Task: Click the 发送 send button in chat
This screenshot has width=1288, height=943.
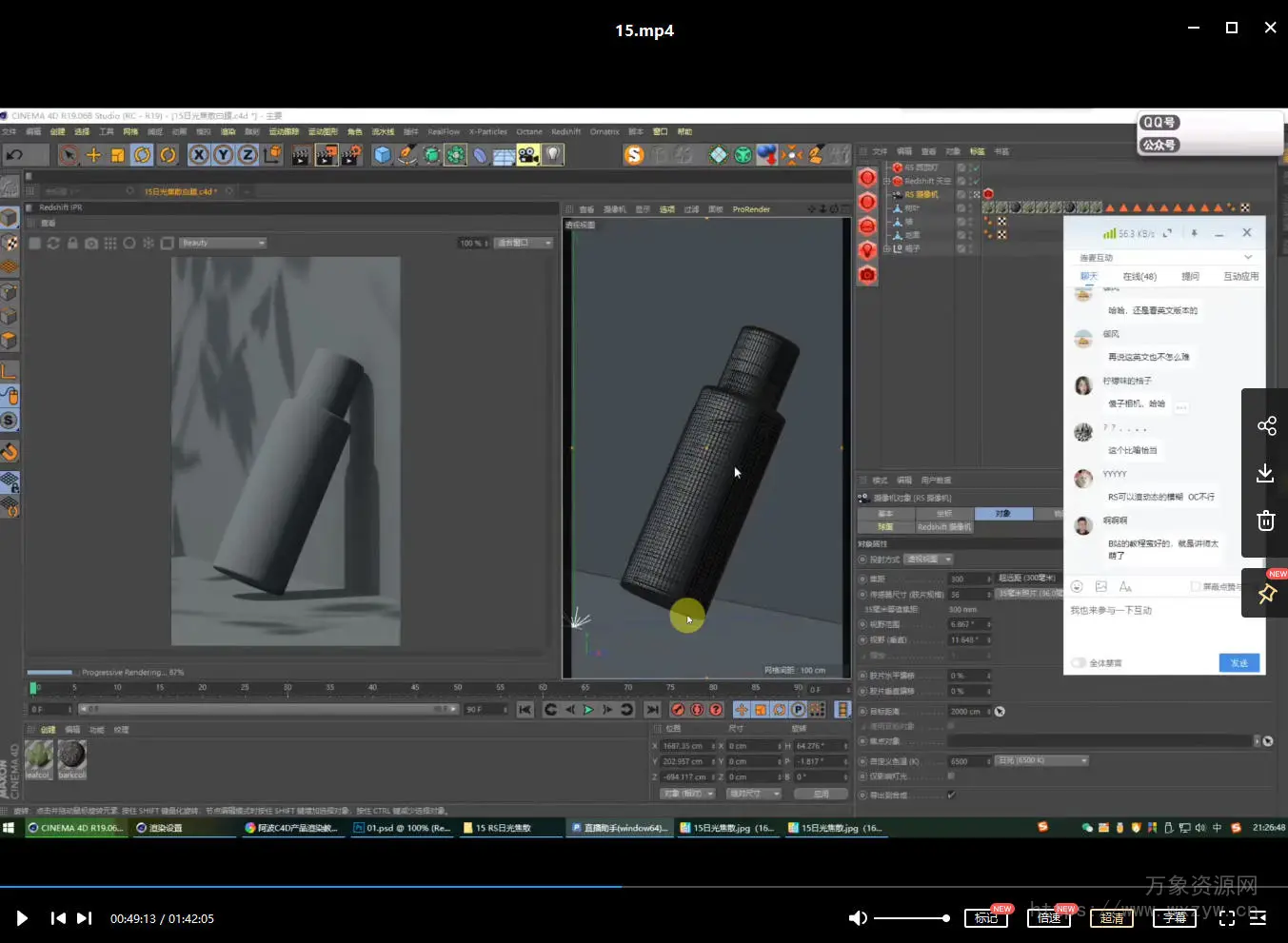Action: tap(1238, 663)
